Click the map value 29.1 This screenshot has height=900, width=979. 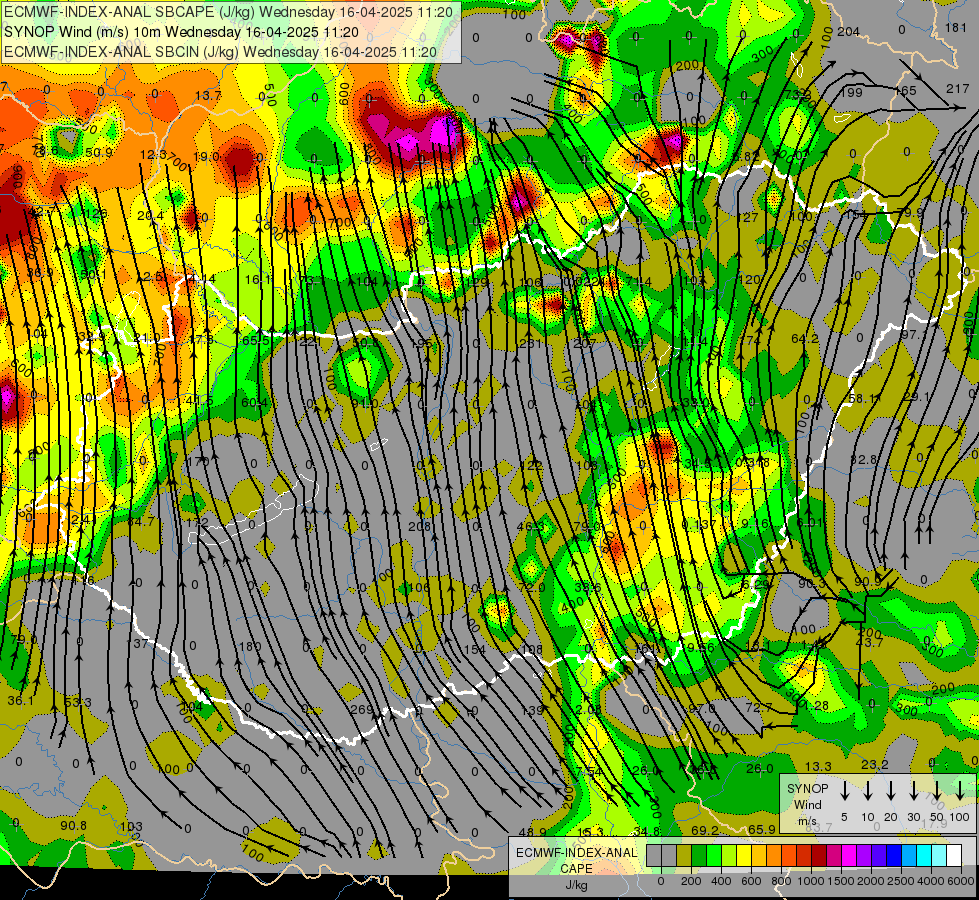coord(917,397)
